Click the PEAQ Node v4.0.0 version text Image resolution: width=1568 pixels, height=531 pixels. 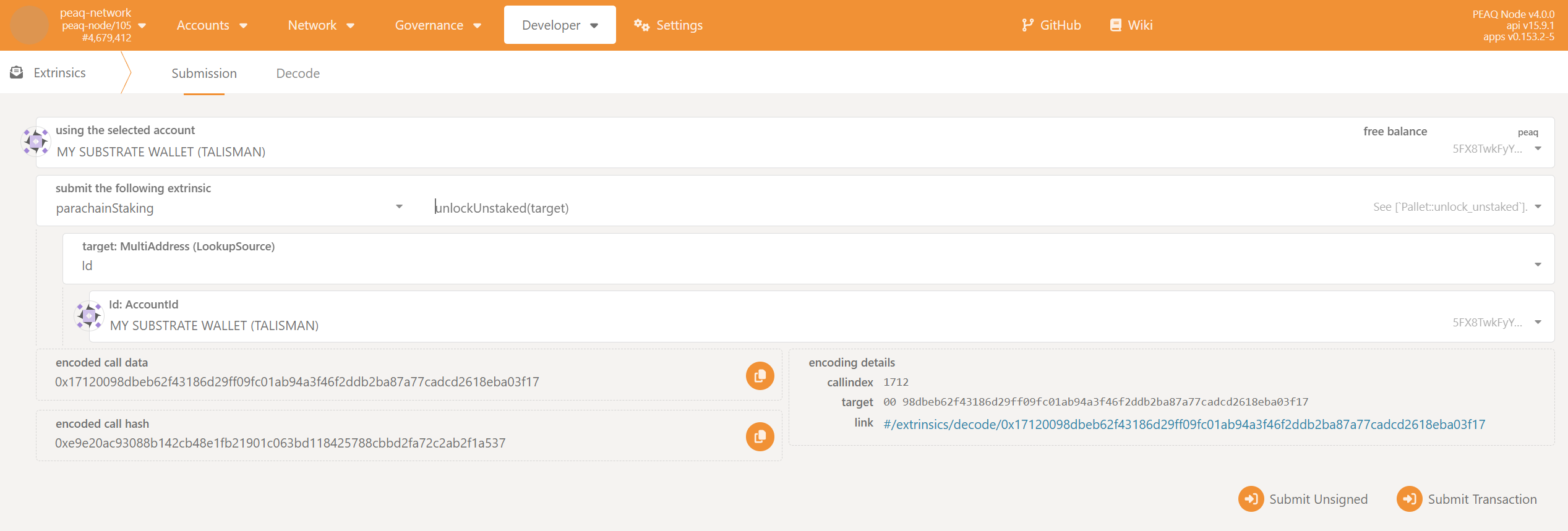point(1513,14)
